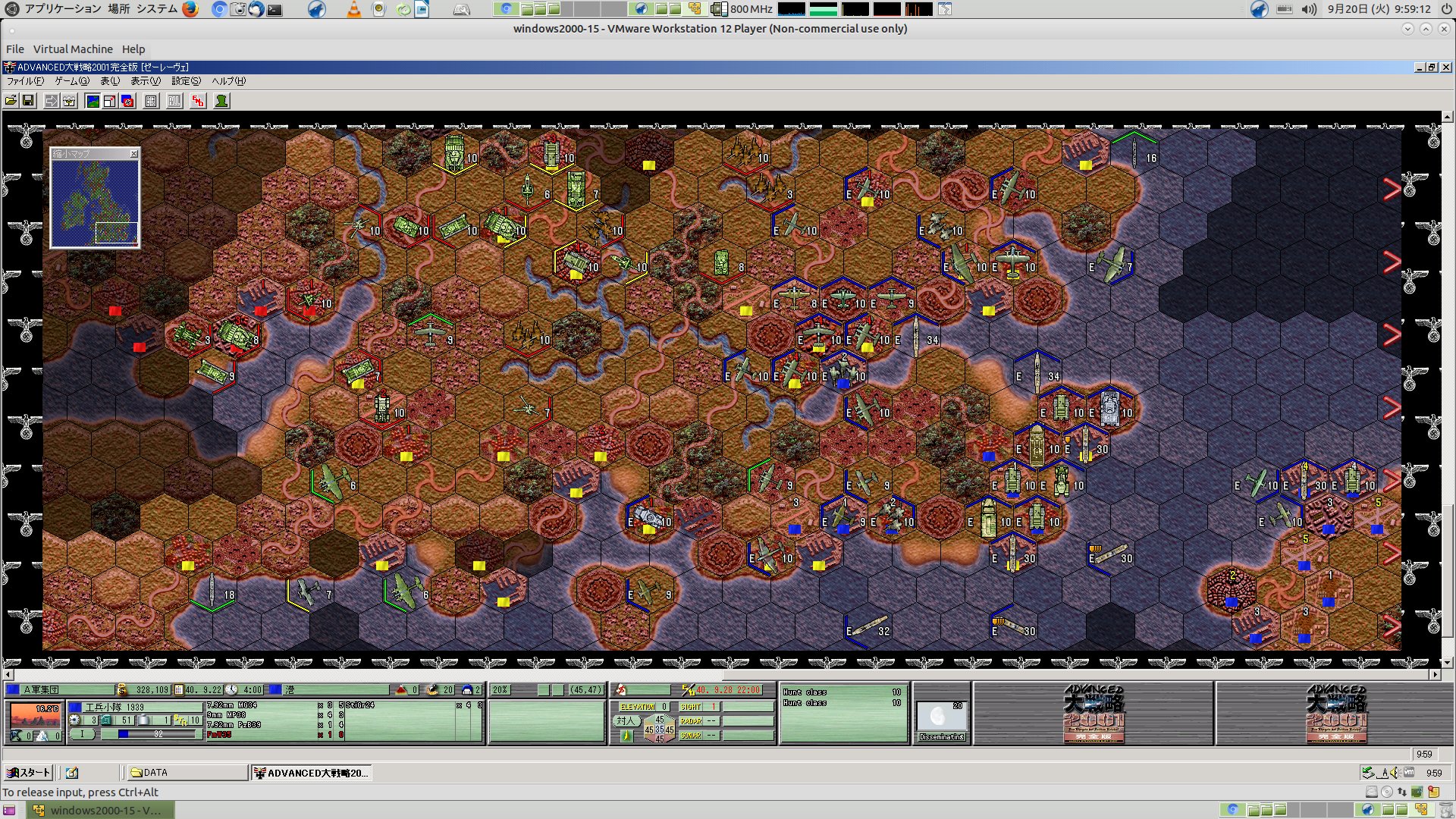Click the open file toolbar icon
1456x819 pixels.
[11, 101]
